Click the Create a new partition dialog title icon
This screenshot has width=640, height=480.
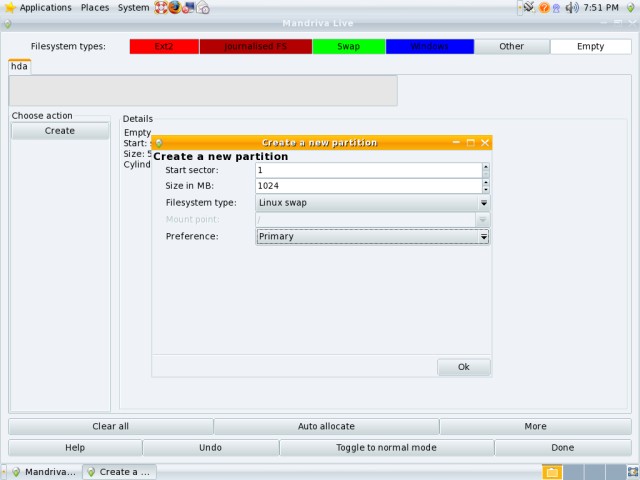point(159,143)
